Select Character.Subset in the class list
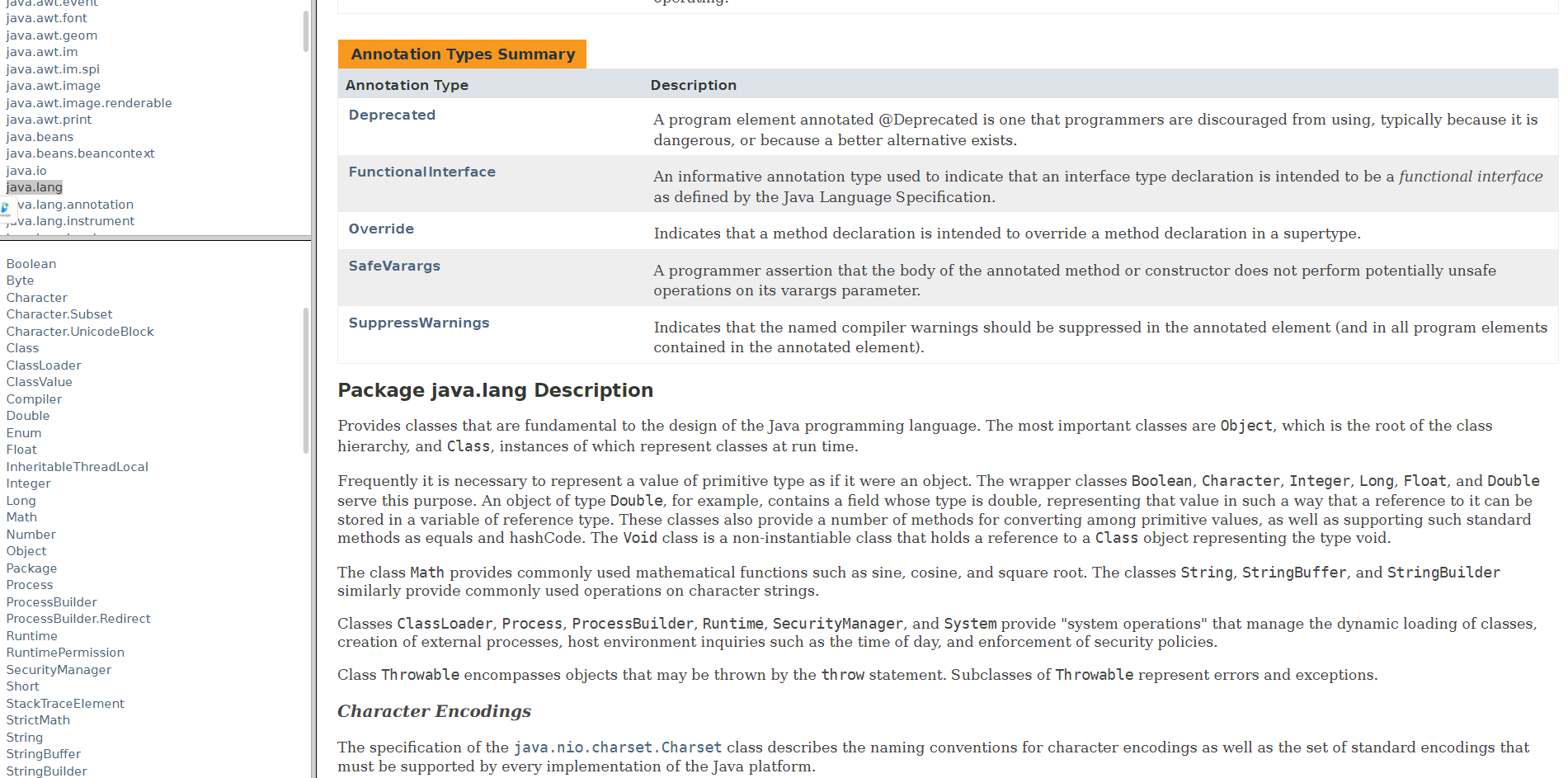Screen dimensions: 1568x778 tap(59, 314)
